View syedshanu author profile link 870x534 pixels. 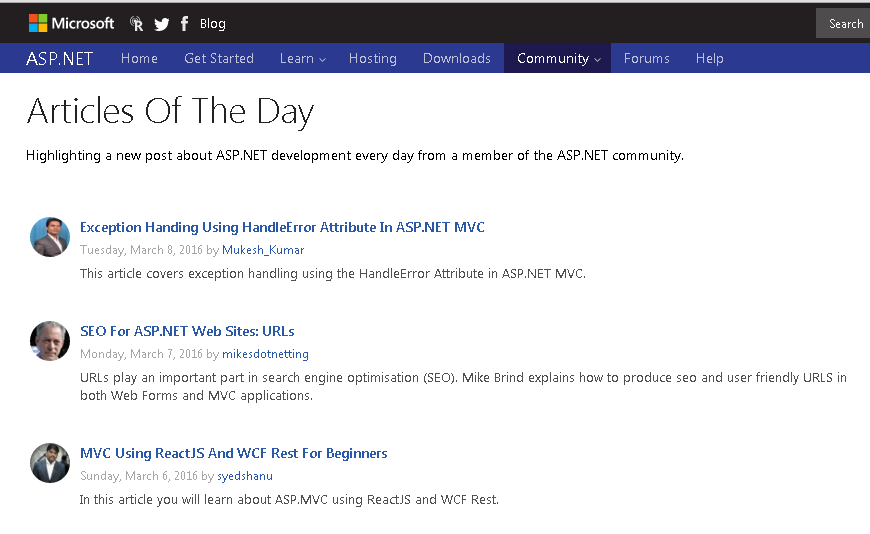coord(245,476)
